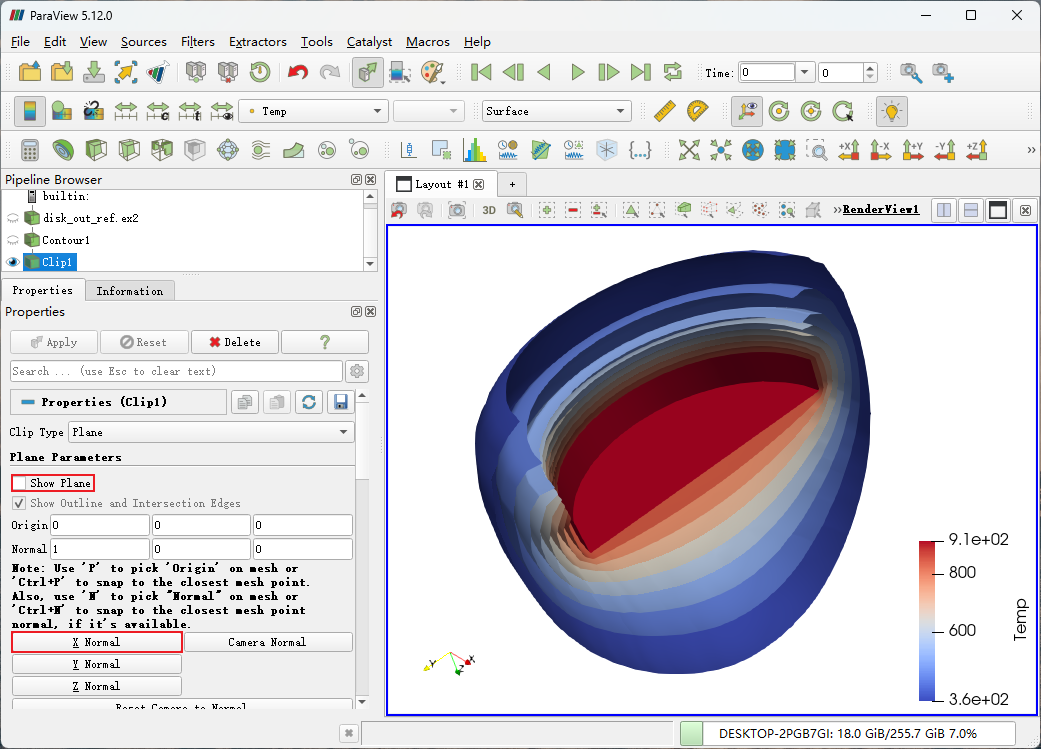Open the Temp coloring dropdown
This screenshot has height=749, width=1041.
(x=313, y=111)
